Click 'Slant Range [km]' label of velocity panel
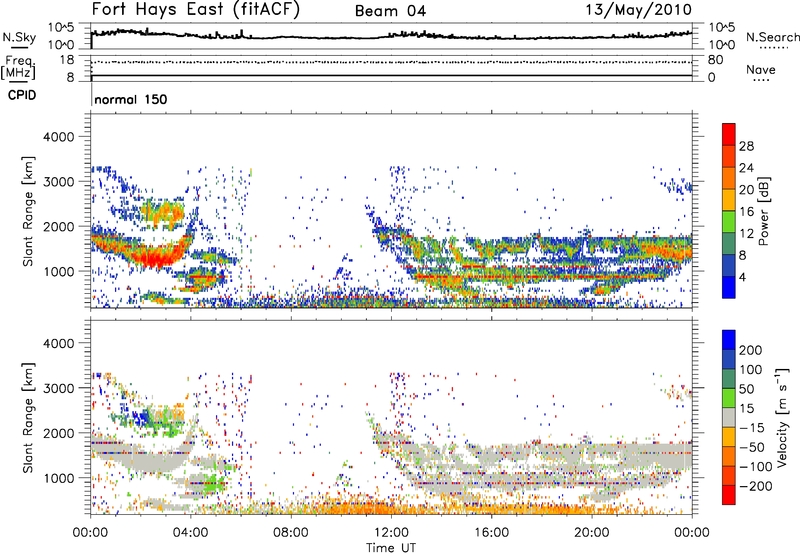This screenshot has width=800, height=554. [28, 417]
